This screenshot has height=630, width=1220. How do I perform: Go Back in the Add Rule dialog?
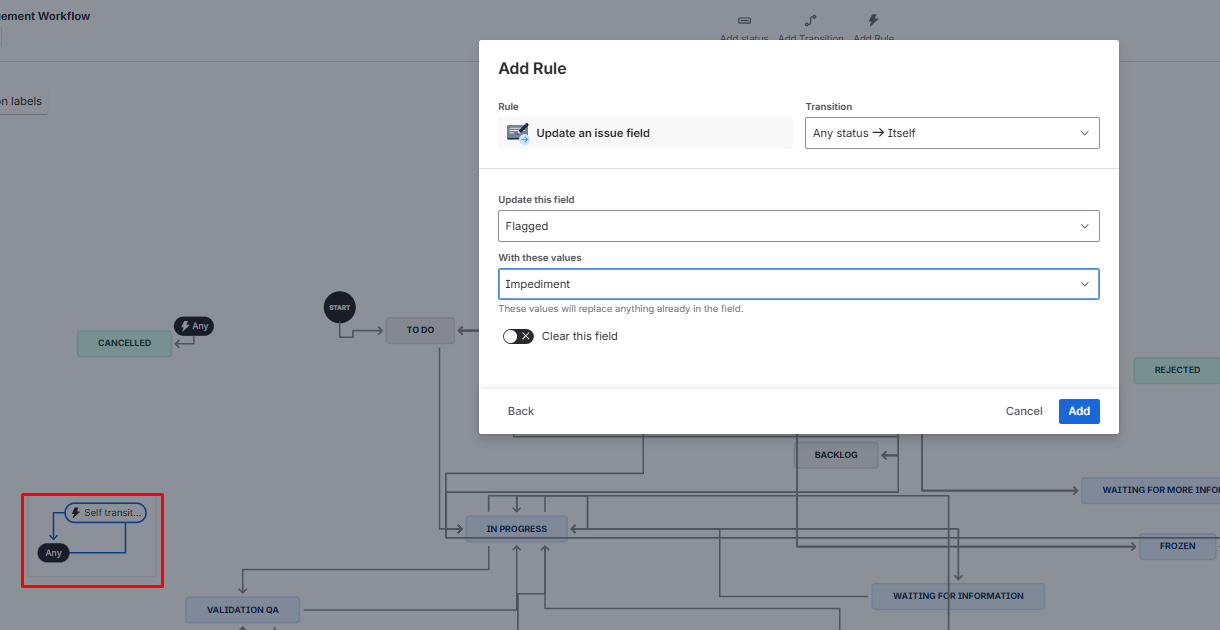point(521,411)
